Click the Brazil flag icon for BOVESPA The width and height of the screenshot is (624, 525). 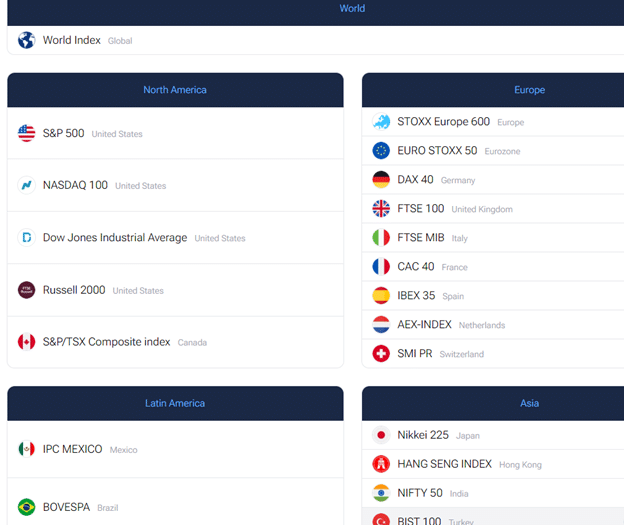pos(27,507)
